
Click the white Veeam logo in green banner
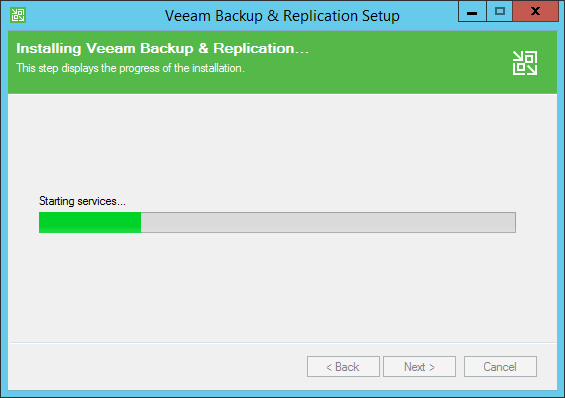click(525, 63)
